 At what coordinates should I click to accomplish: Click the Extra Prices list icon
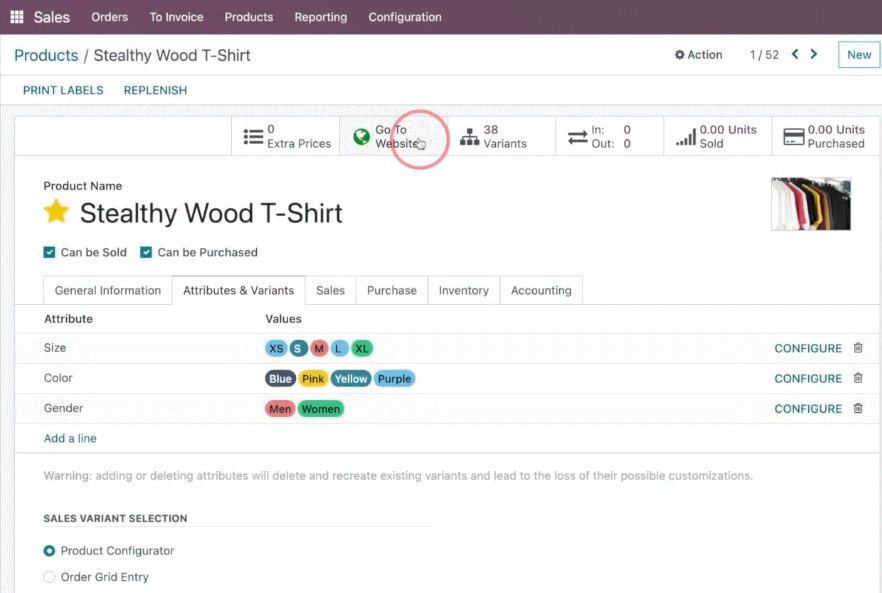pyautogui.click(x=253, y=137)
